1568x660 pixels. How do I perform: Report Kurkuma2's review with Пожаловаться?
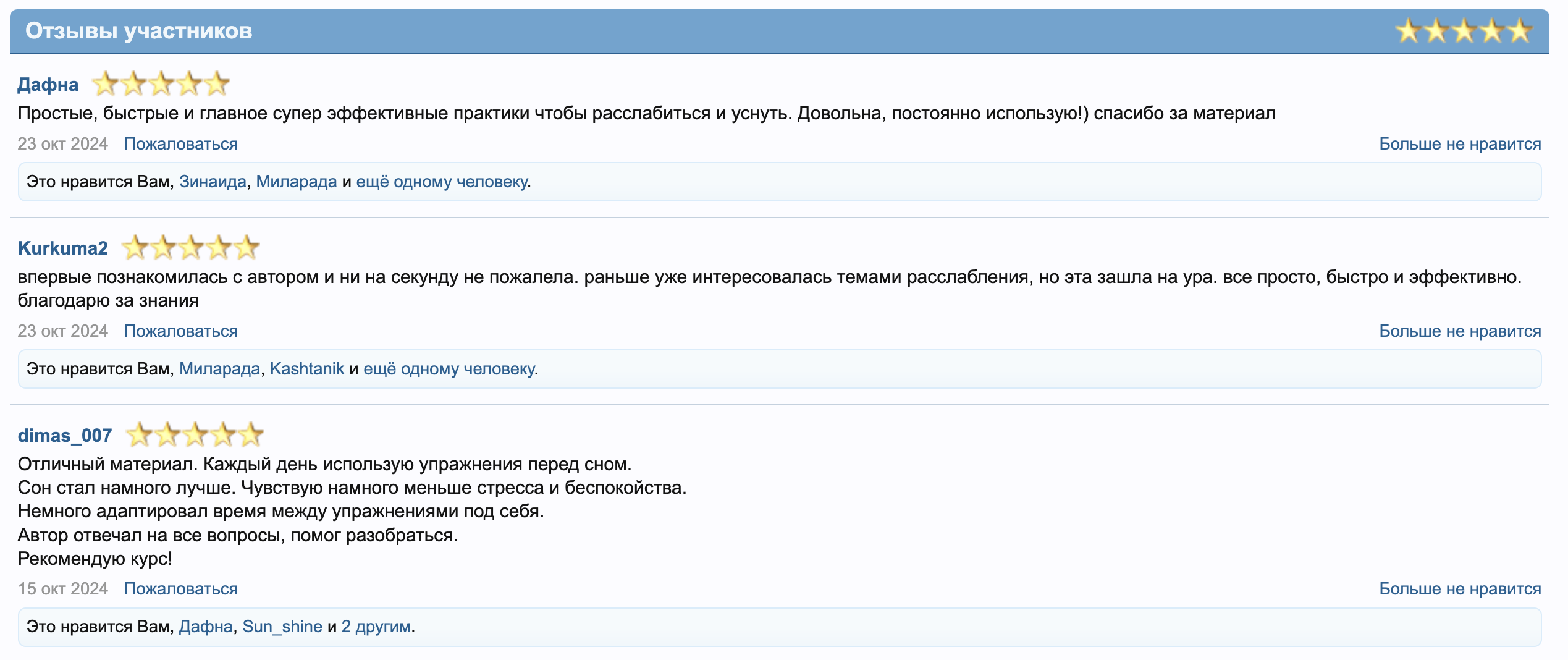coord(180,331)
